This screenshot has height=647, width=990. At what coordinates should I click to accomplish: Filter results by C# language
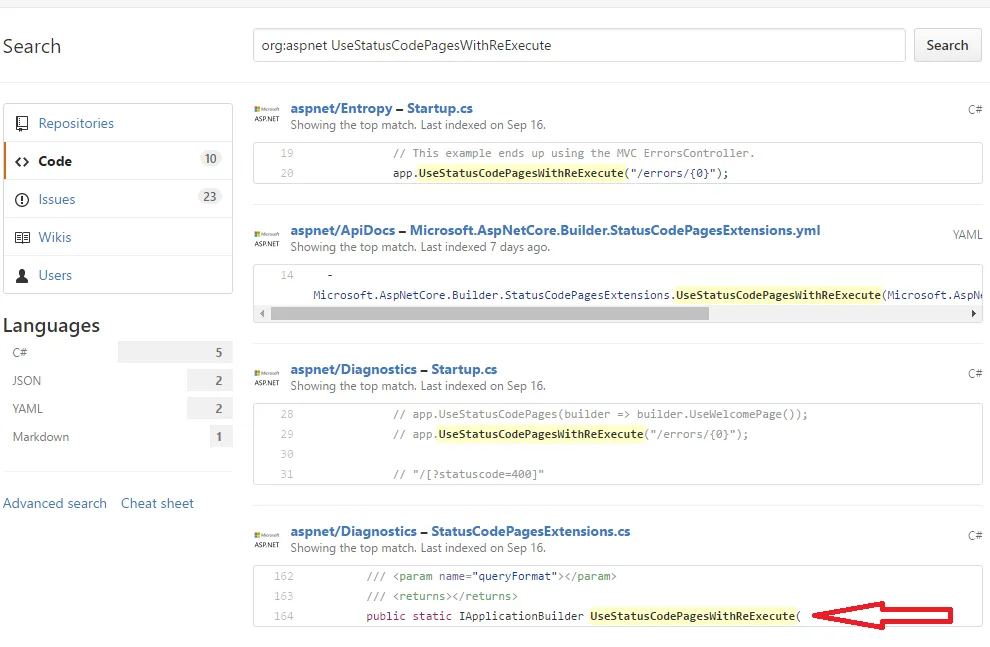(20, 353)
